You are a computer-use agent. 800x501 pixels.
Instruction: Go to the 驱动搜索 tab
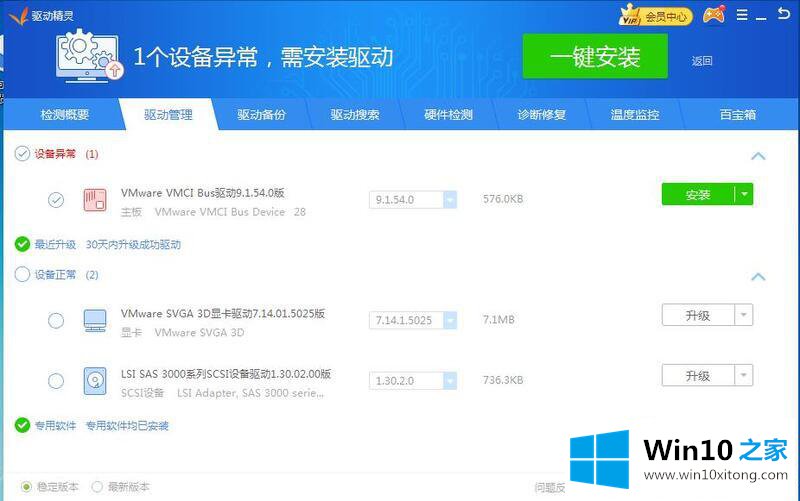point(355,115)
